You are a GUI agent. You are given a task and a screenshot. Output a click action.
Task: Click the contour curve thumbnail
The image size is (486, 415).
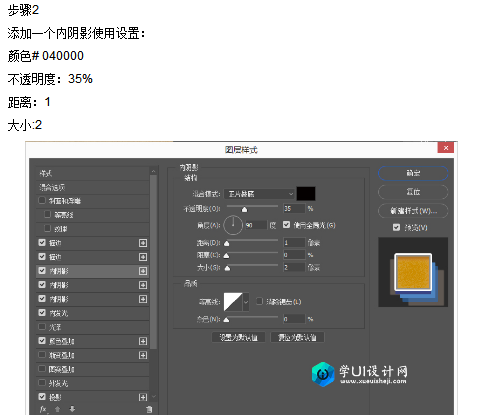(233, 302)
